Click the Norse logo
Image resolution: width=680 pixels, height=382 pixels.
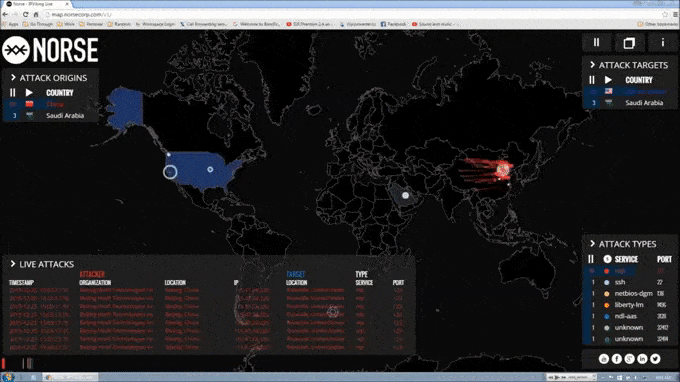point(50,50)
